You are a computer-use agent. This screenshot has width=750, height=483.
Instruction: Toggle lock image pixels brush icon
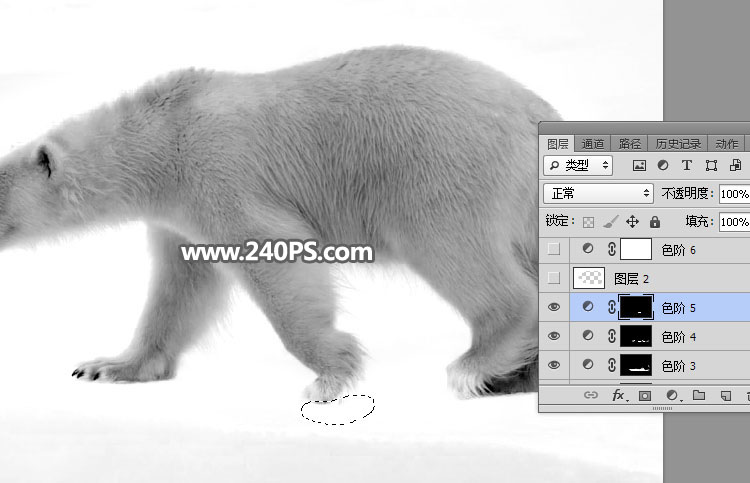click(x=610, y=221)
